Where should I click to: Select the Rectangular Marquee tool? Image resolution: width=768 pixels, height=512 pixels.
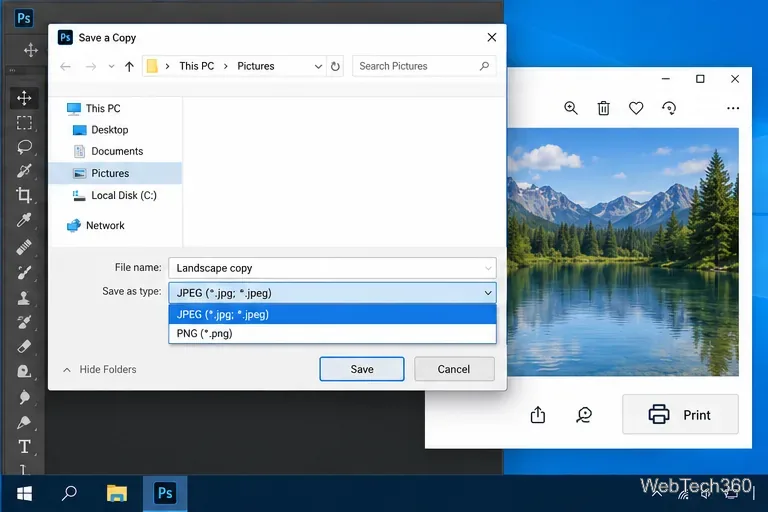pyautogui.click(x=24, y=122)
